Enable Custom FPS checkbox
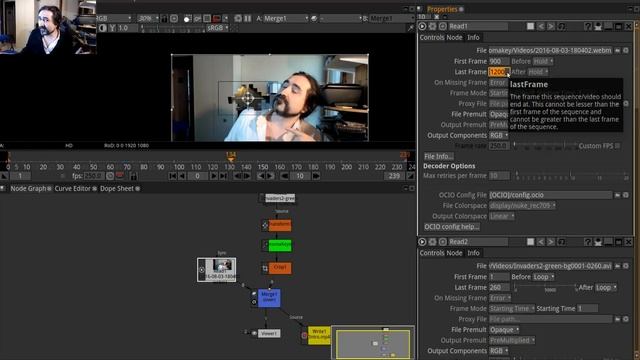 coord(618,146)
